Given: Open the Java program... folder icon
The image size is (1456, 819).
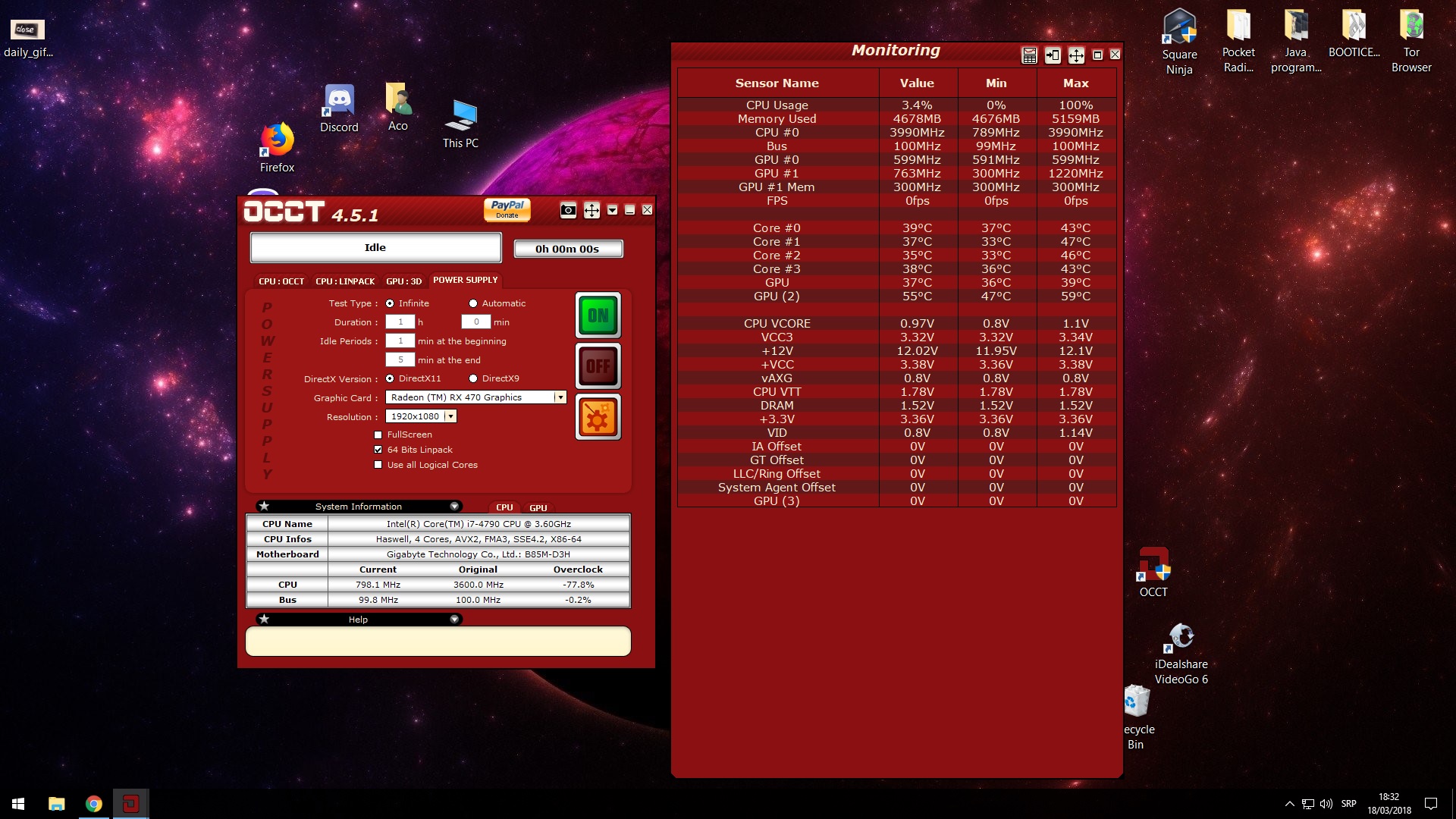Looking at the screenshot, I should pos(1296,42).
